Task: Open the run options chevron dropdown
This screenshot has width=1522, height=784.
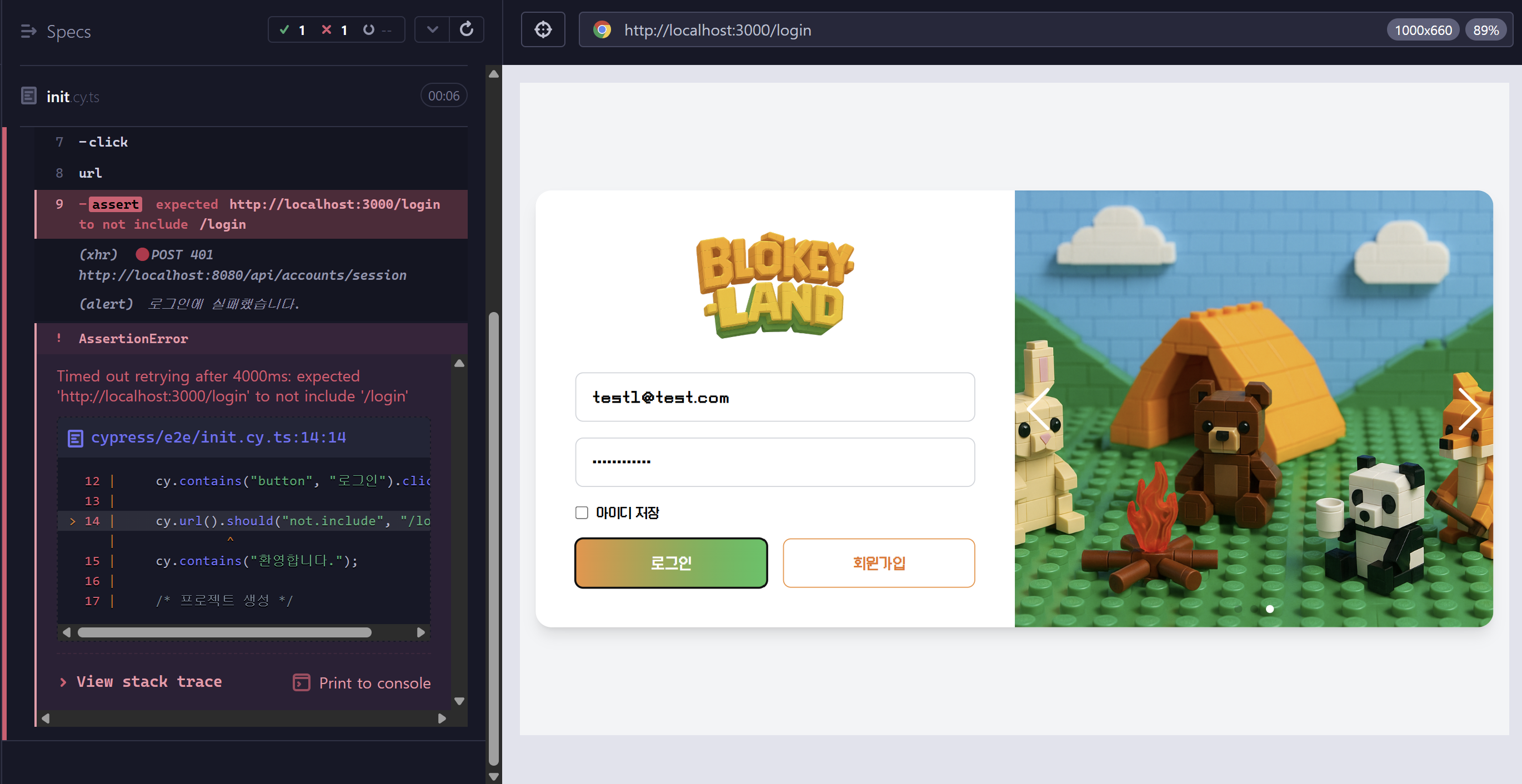Action: 433,29
